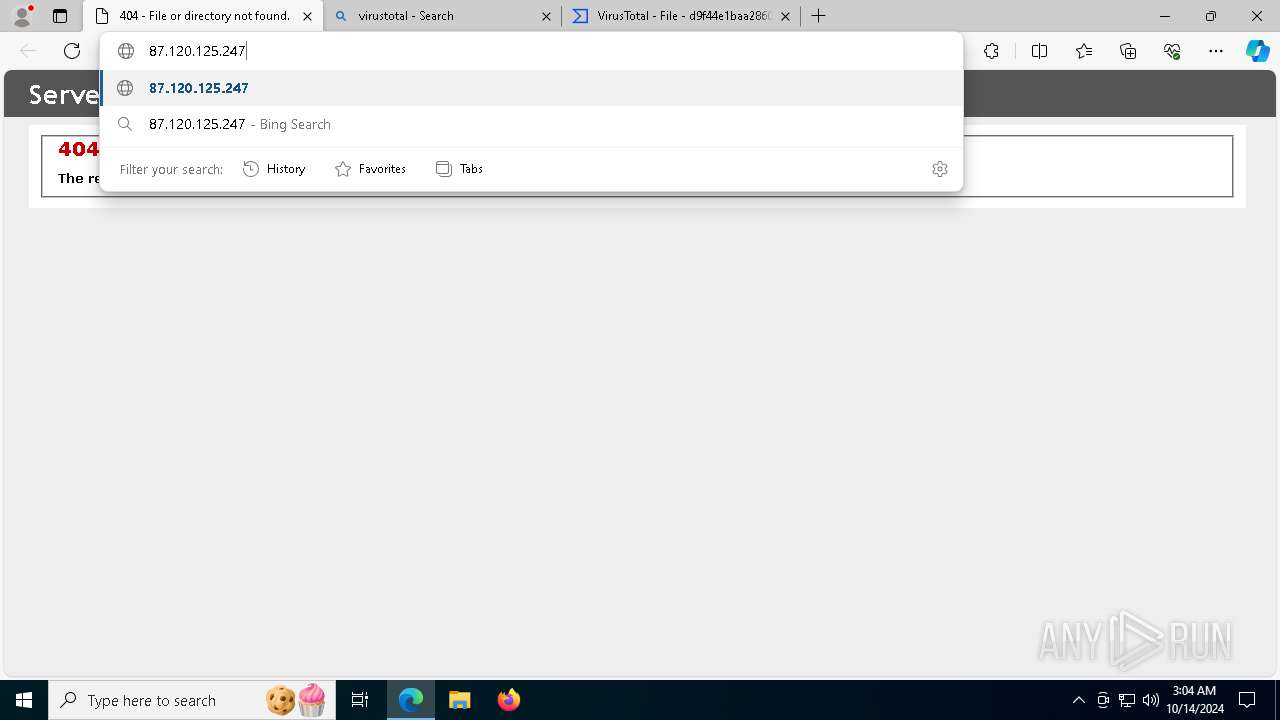
Task: Open File Explorer from the taskbar
Action: pos(459,700)
